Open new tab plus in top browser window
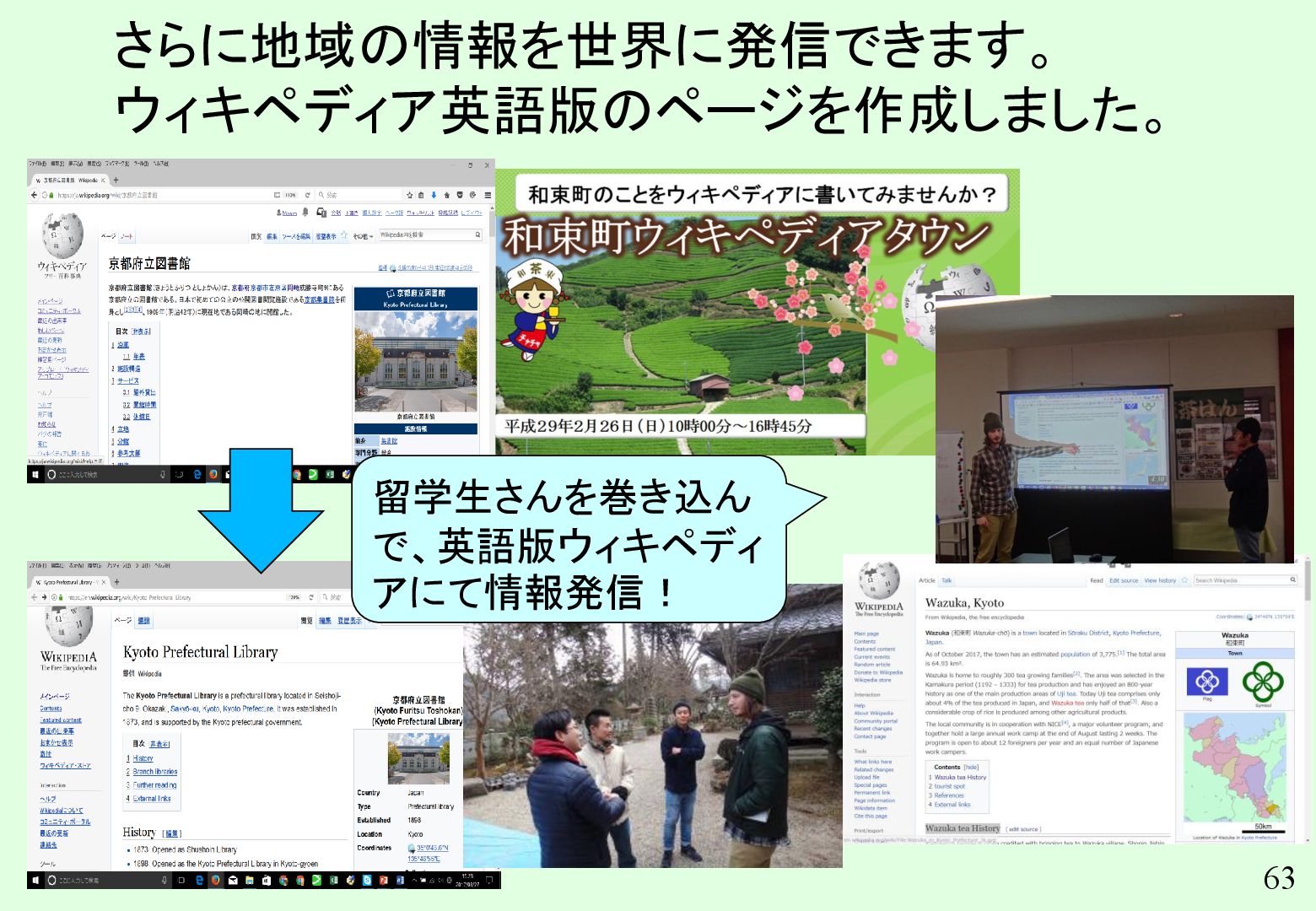Image resolution: width=1316 pixels, height=911 pixels. point(116,180)
